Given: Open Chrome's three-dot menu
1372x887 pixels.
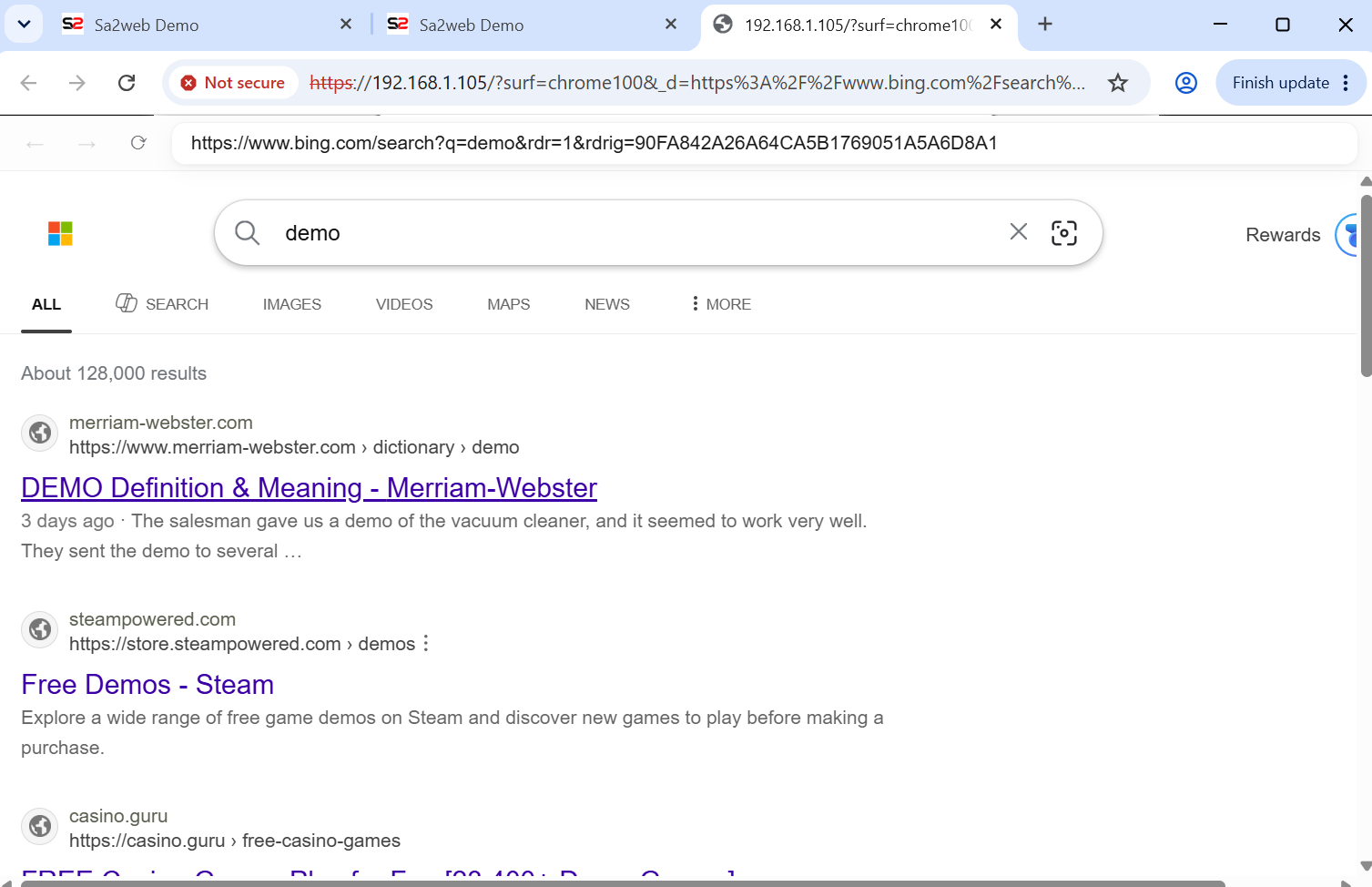Looking at the screenshot, I should point(1347,83).
